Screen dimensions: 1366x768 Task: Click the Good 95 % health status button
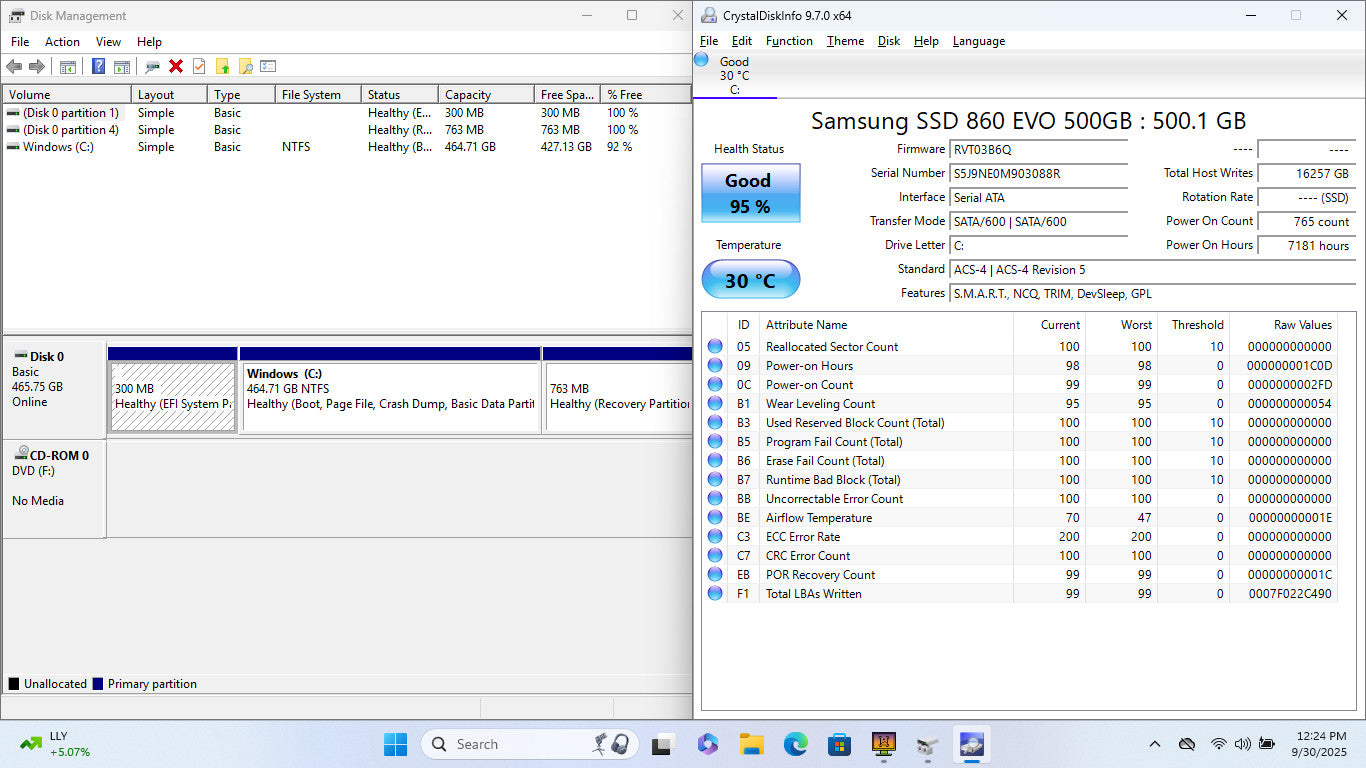tap(750, 193)
